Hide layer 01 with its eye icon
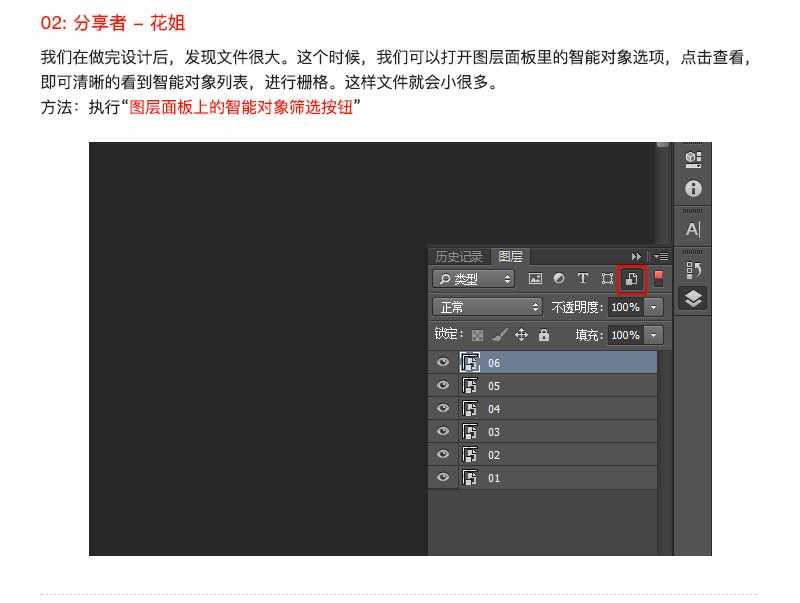The height and width of the screenshot is (603, 800). coord(443,478)
